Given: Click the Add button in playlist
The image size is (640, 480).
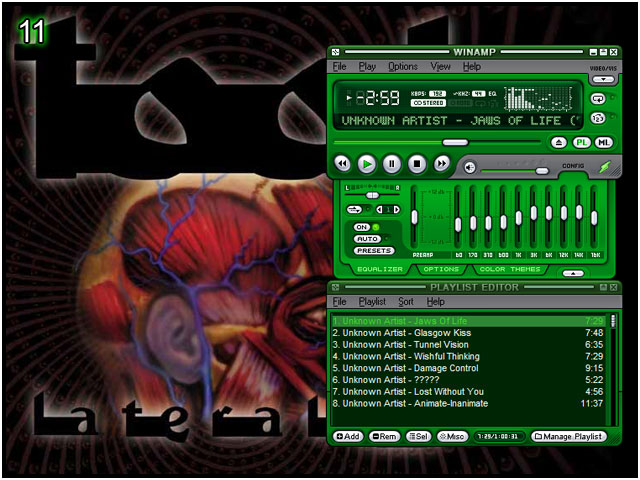Looking at the screenshot, I should [348, 436].
